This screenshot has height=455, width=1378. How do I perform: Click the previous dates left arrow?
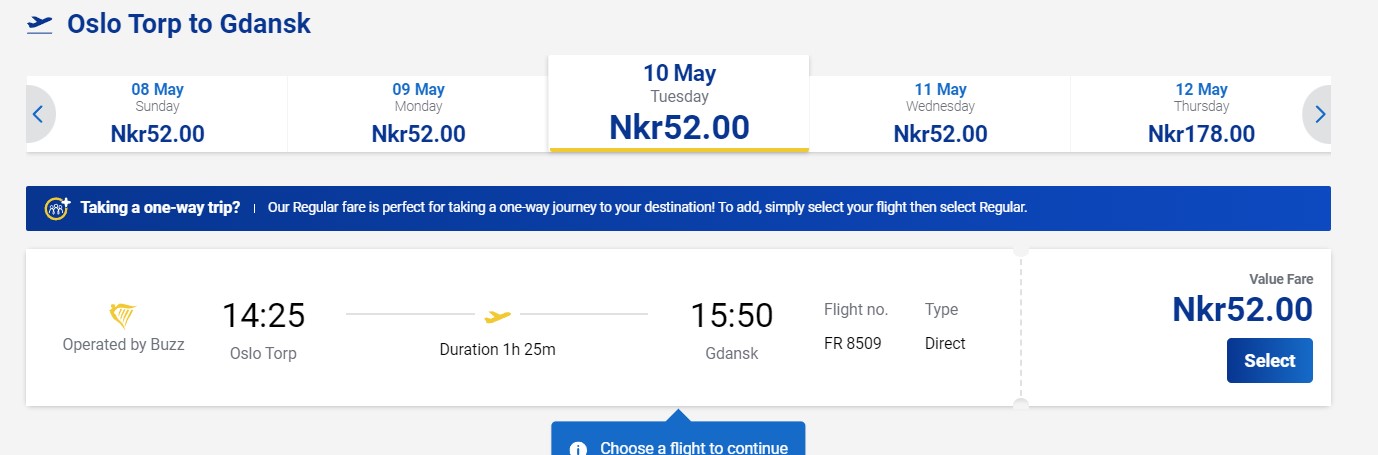pyautogui.click(x=39, y=114)
